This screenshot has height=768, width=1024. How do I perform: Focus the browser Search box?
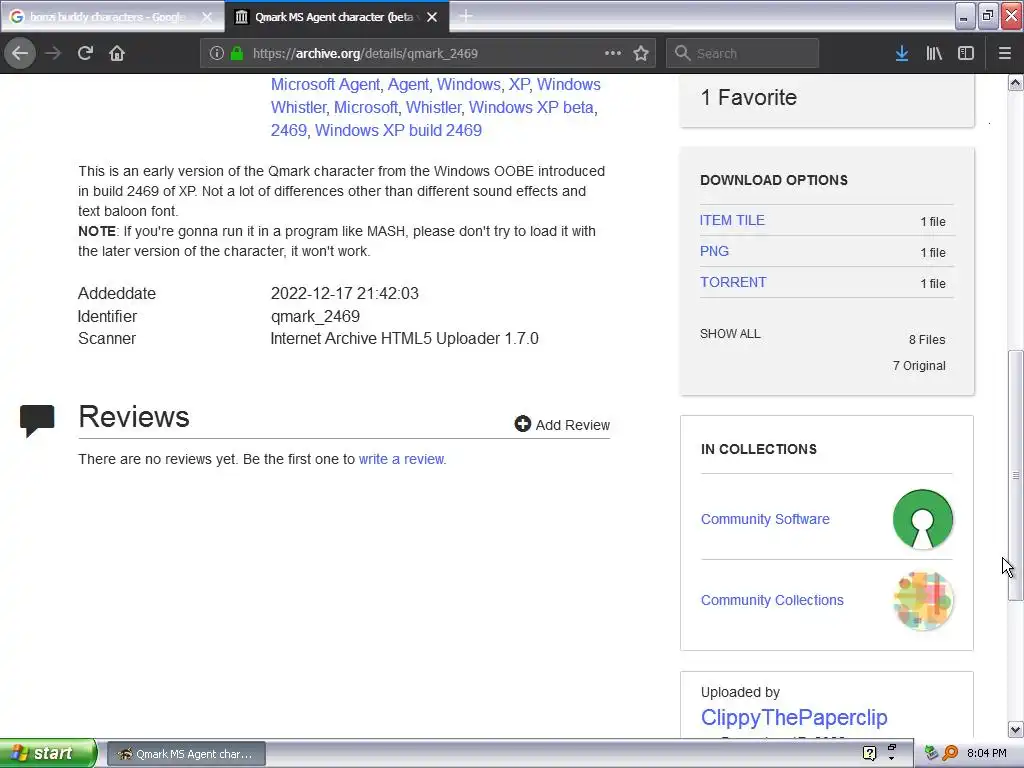pos(742,54)
